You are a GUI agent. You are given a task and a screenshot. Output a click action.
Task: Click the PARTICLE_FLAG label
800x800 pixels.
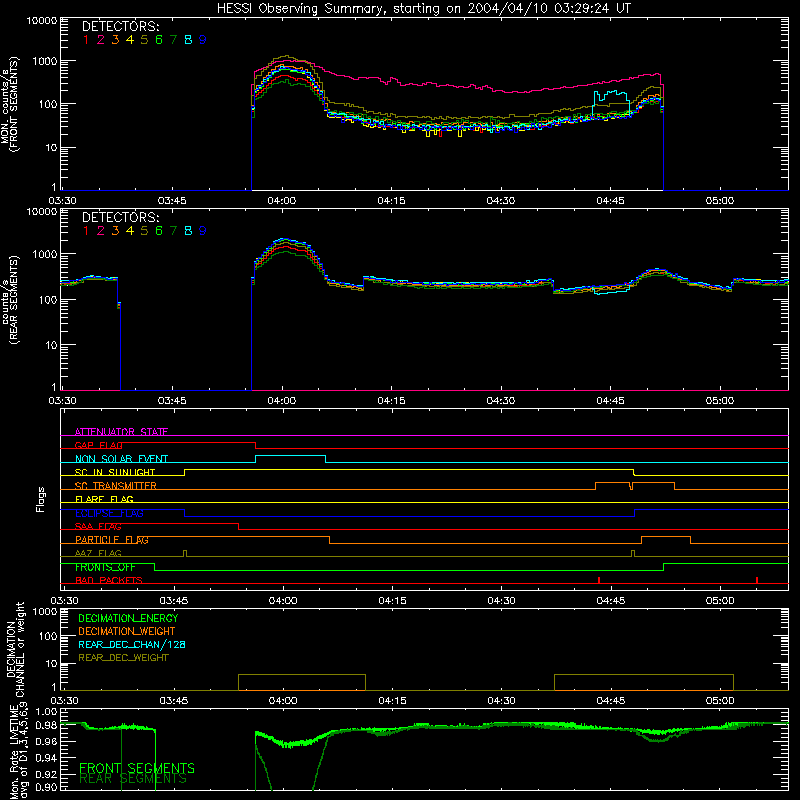click(112, 539)
